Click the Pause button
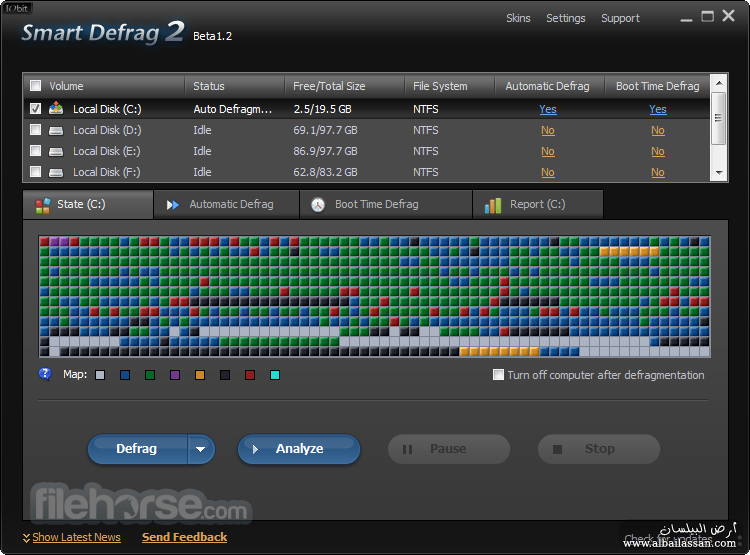This screenshot has width=750, height=555. tap(449, 449)
